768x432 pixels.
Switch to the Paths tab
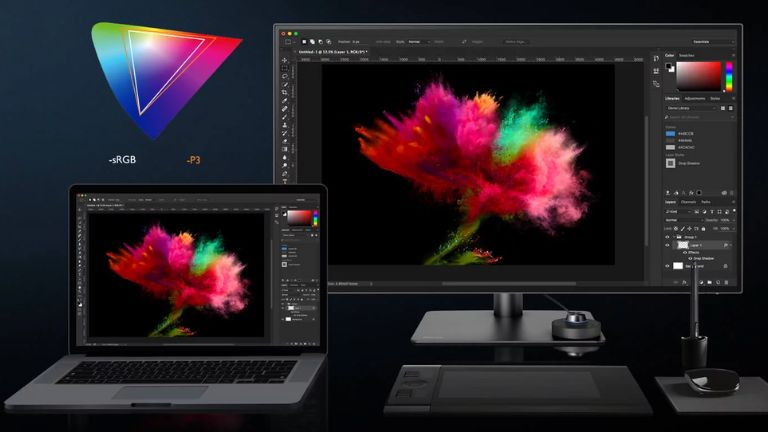706,202
